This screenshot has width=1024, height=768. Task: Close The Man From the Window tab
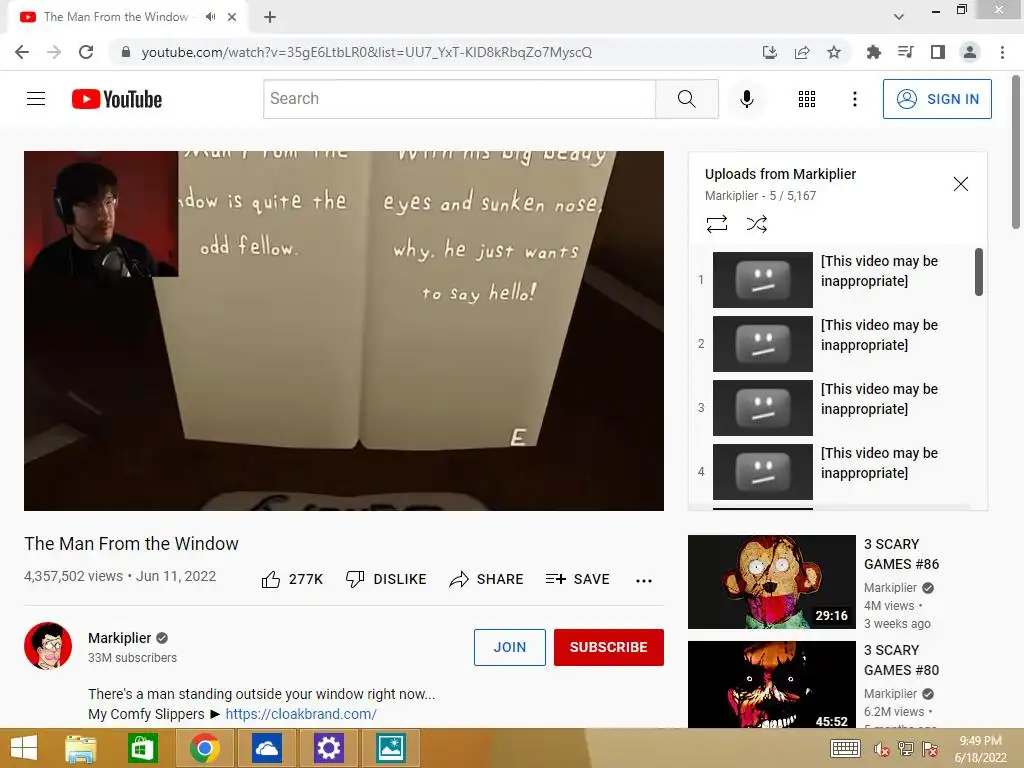coord(232,17)
